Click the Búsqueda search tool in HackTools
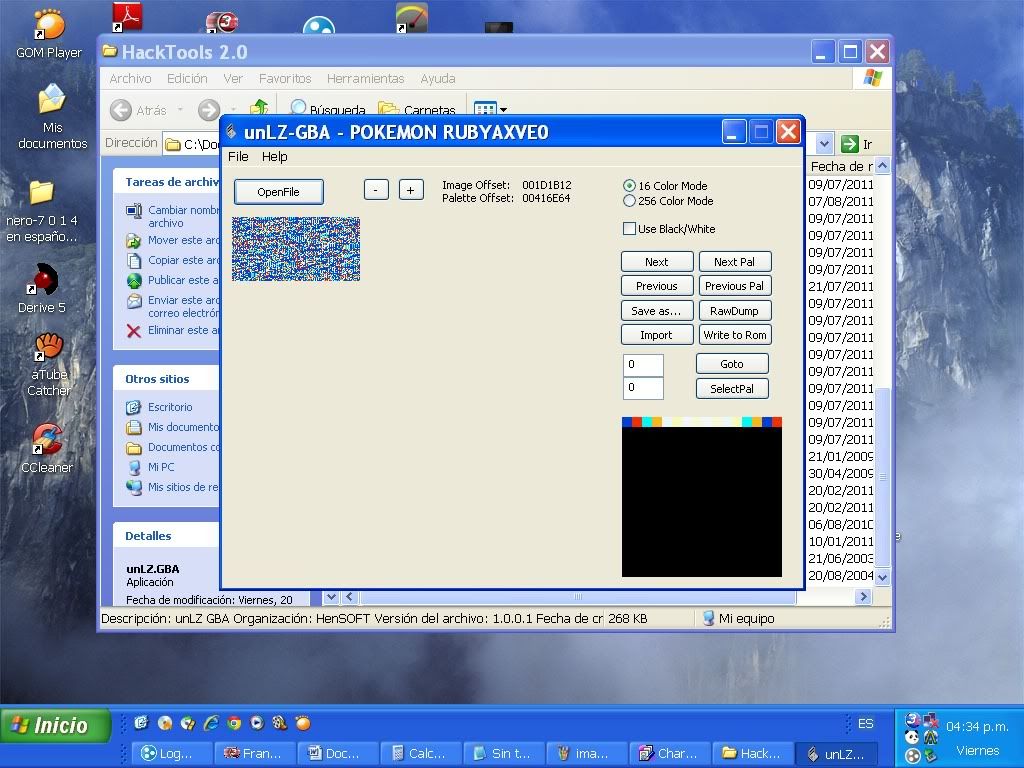Image resolution: width=1024 pixels, height=768 pixels. click(x=327, y=109)
